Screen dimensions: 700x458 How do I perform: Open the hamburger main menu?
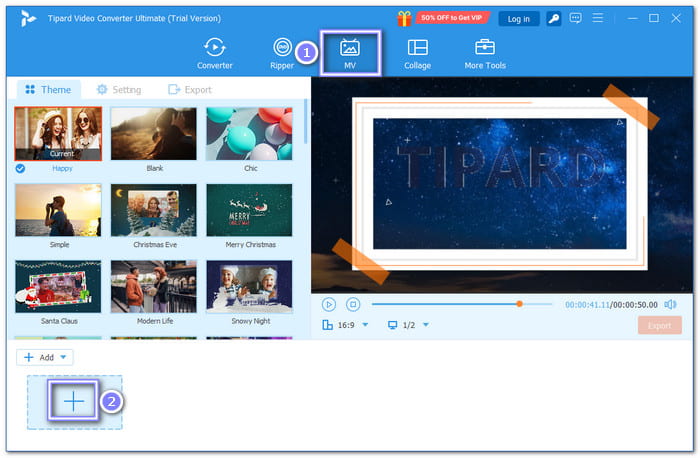(598, 18)
